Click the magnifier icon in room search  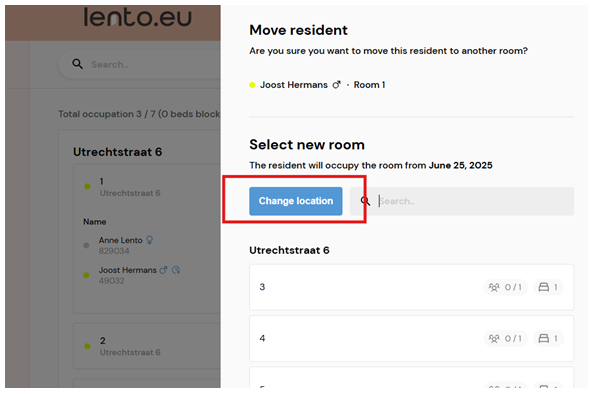click(x=365, y=201)
